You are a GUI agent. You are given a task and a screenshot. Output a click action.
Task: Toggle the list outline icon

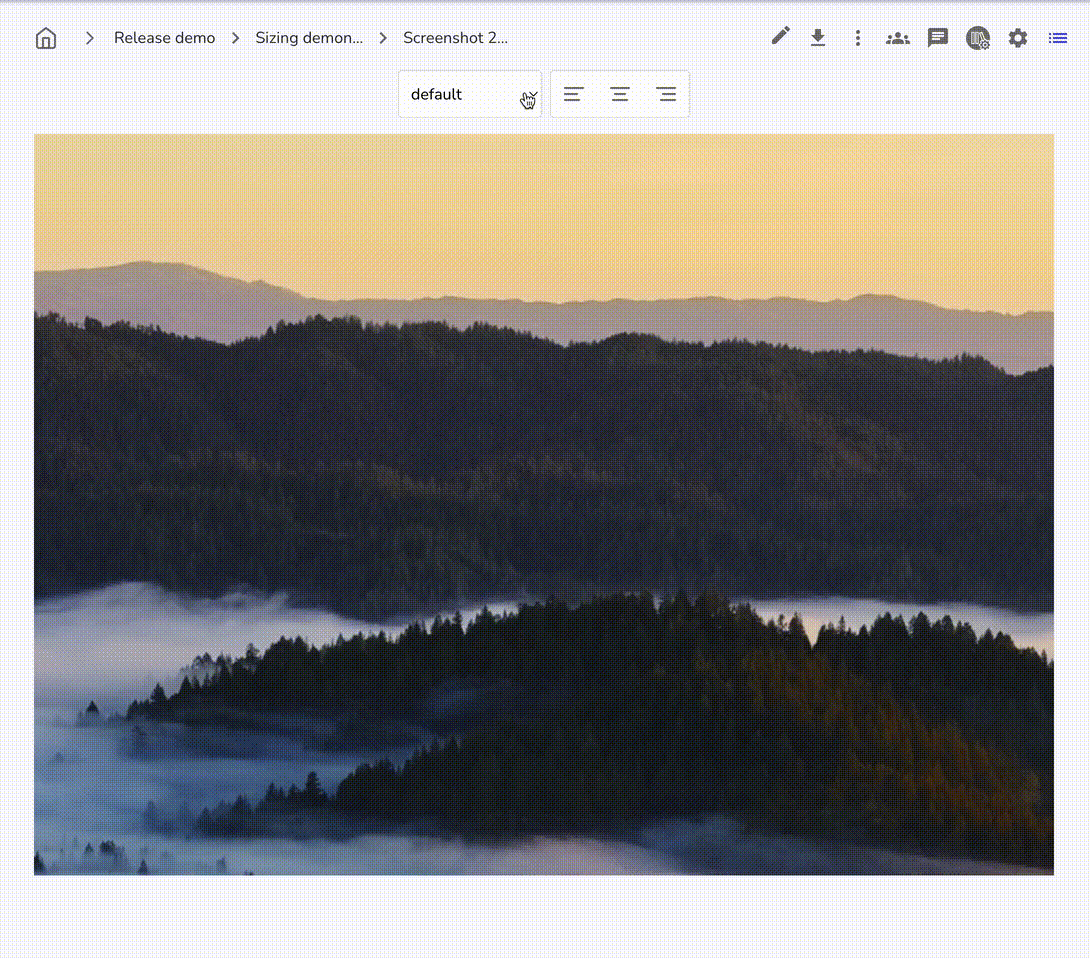pos(1058,38)
